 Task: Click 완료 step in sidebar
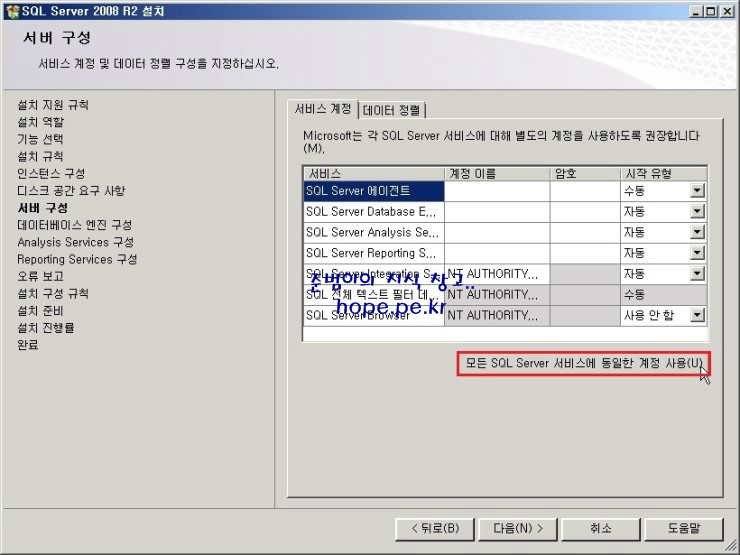pos(28,345)
